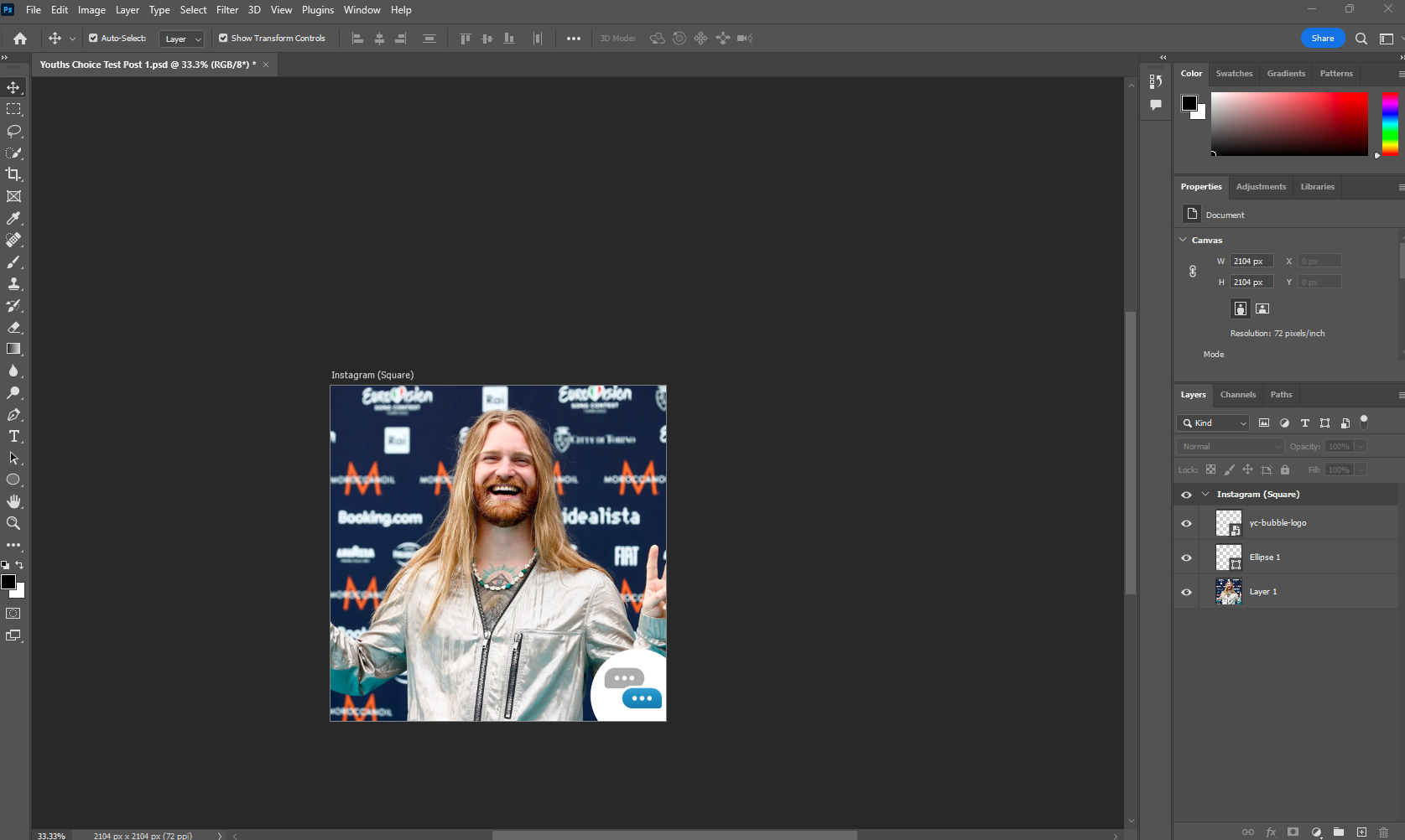Grab the Zoom tool
The width and height of the screenshot is (1405, 840).
click(x=13, y=523)
